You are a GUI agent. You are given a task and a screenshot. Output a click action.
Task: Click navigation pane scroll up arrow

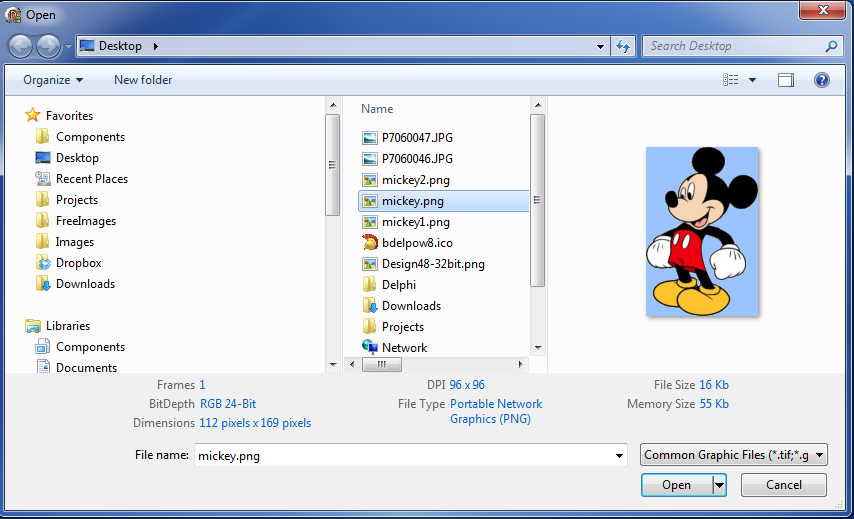[x=333, y=105]
